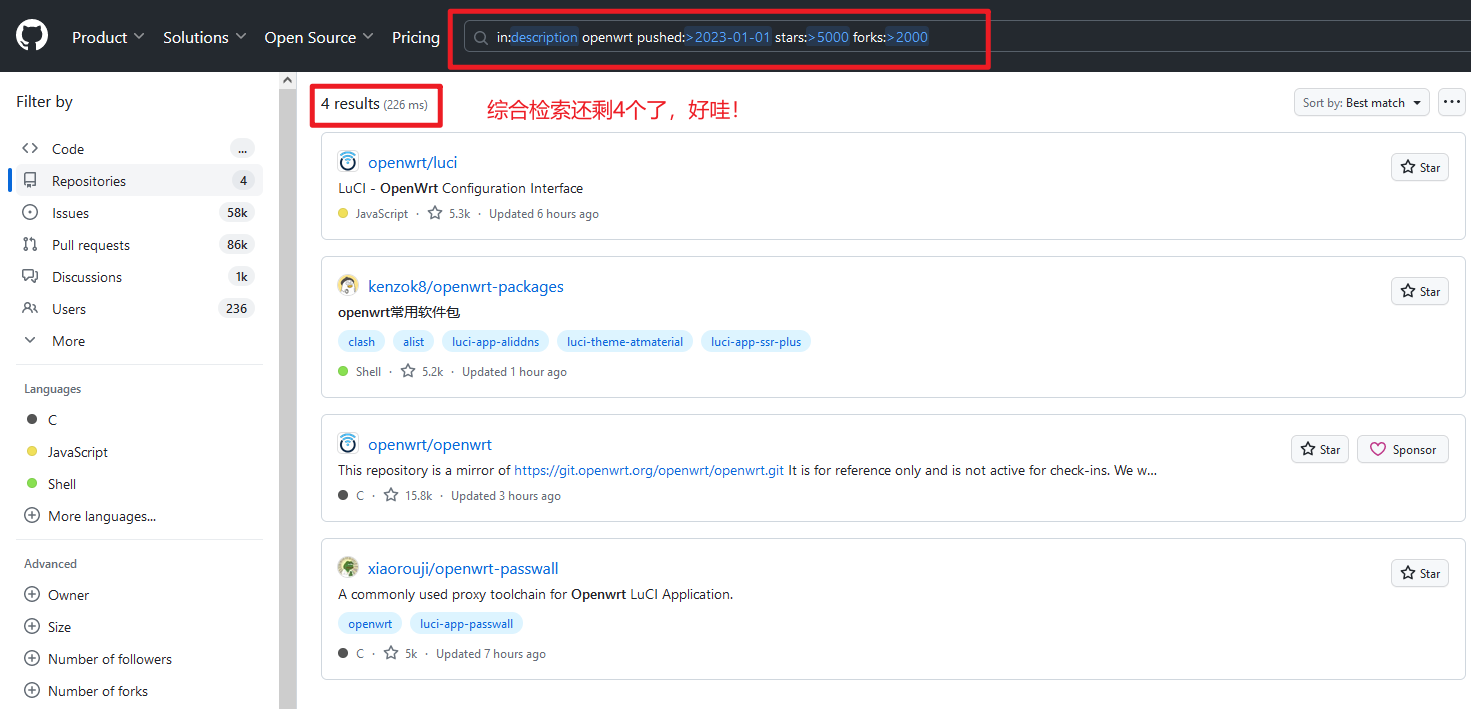Click the alist topic tag

(x=414, y=341)
